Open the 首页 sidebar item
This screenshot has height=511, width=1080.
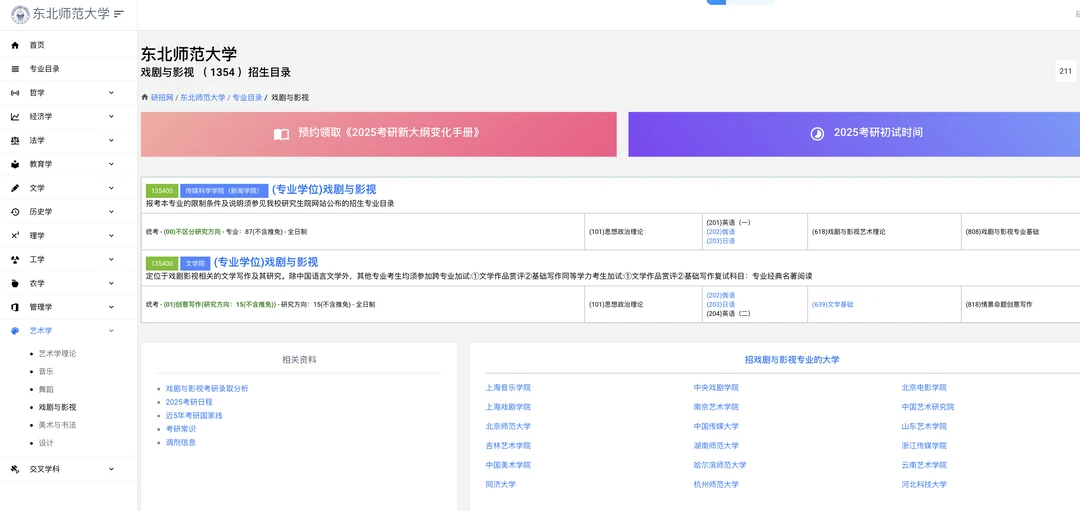tap(69, 45)
